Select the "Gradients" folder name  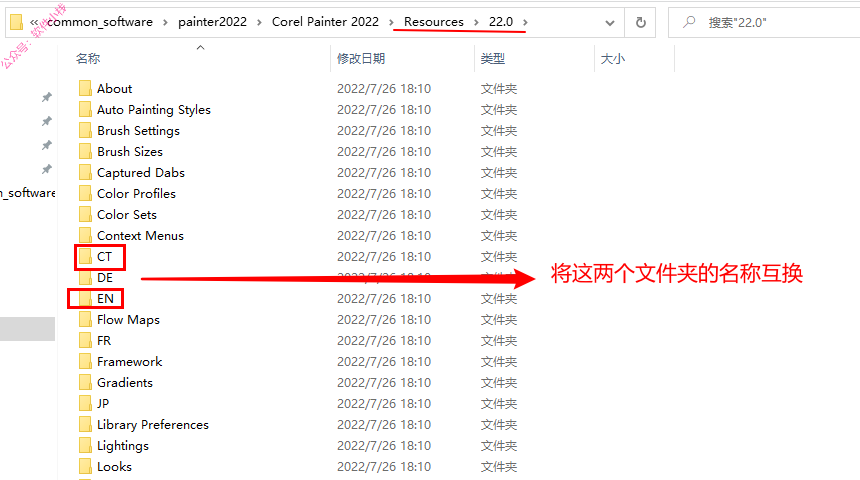125,382
